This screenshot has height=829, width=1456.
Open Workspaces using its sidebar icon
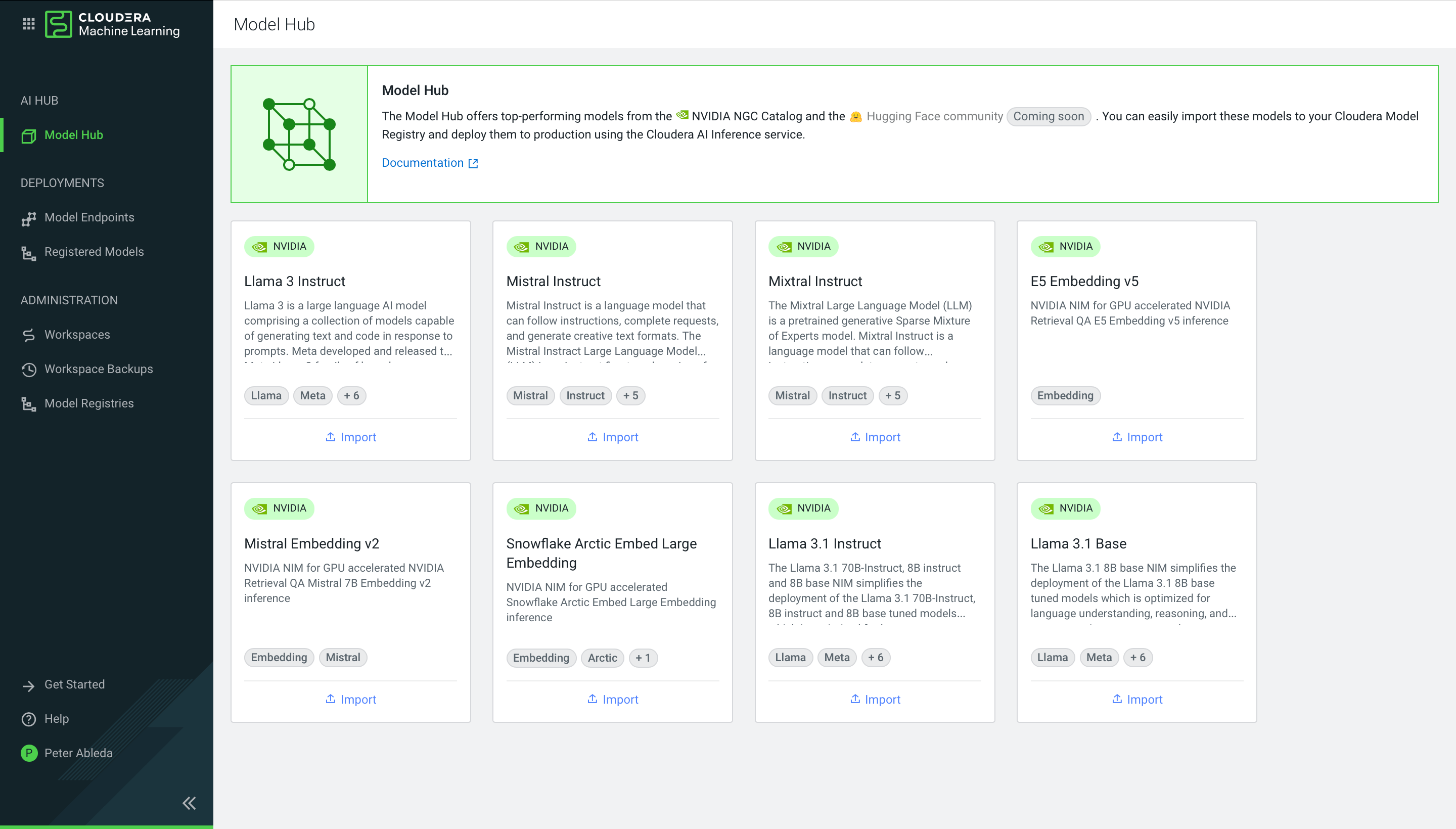(x=28, y=335)
